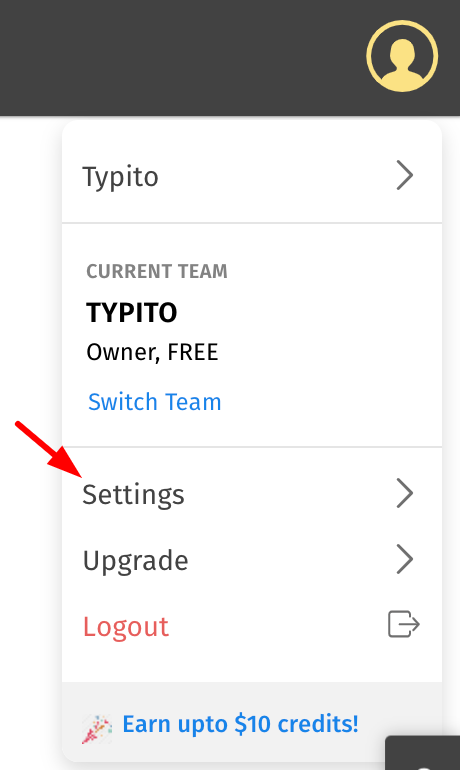Expand the chevron beside Typito

405,175
